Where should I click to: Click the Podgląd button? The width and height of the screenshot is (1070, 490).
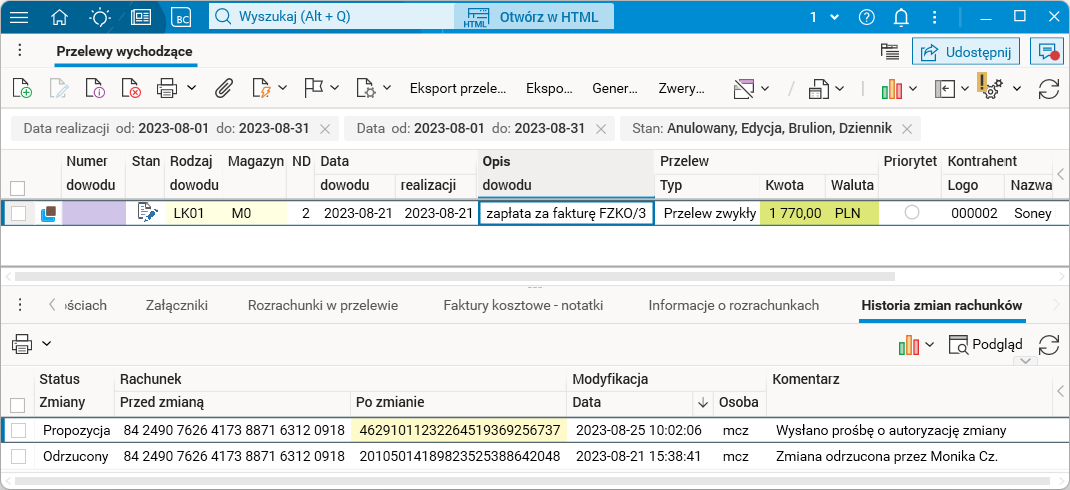click(x=984, y=345)
